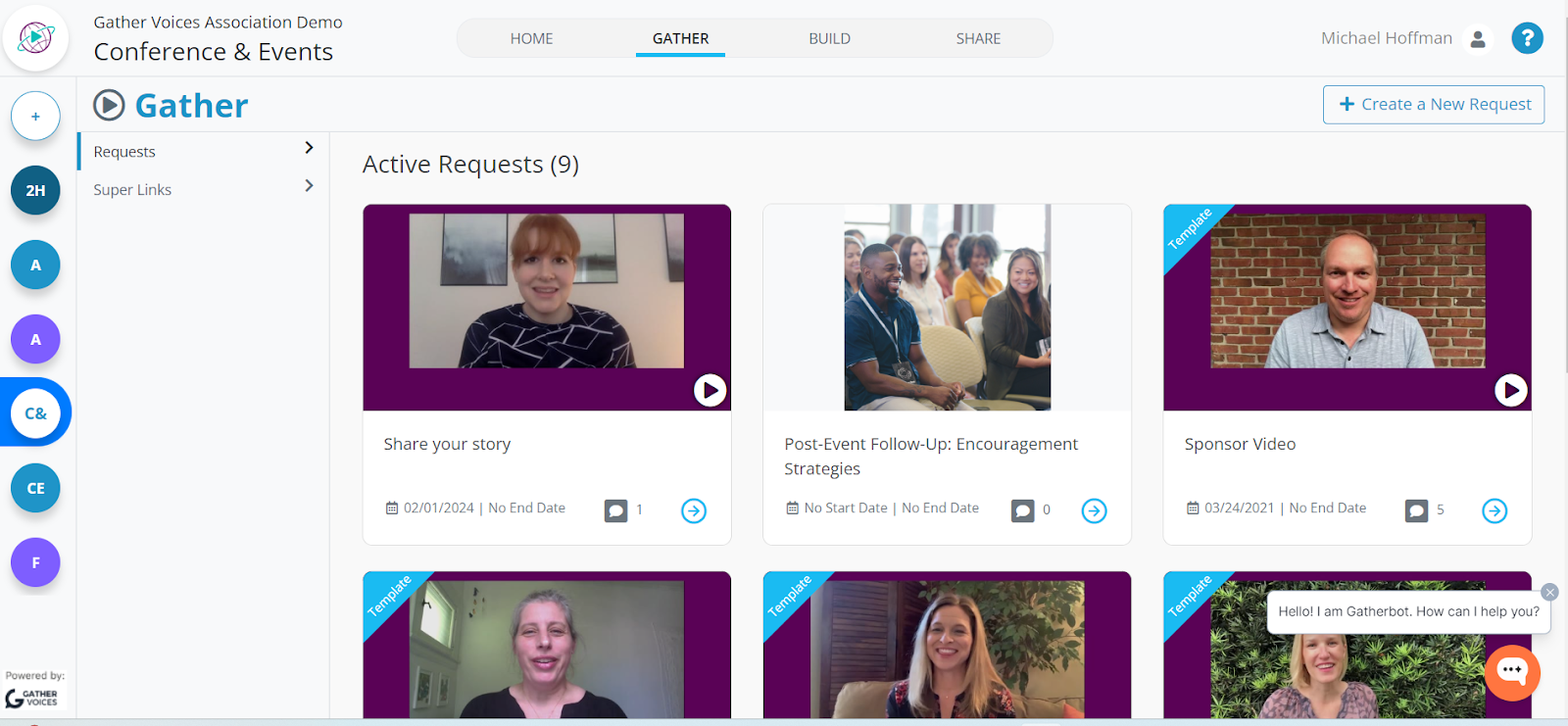Click calendar icon on Post-Event Follow-Up card
The height and width of the screenshot is (726, 1568).
pyautogui.click(x=792, y=508)
